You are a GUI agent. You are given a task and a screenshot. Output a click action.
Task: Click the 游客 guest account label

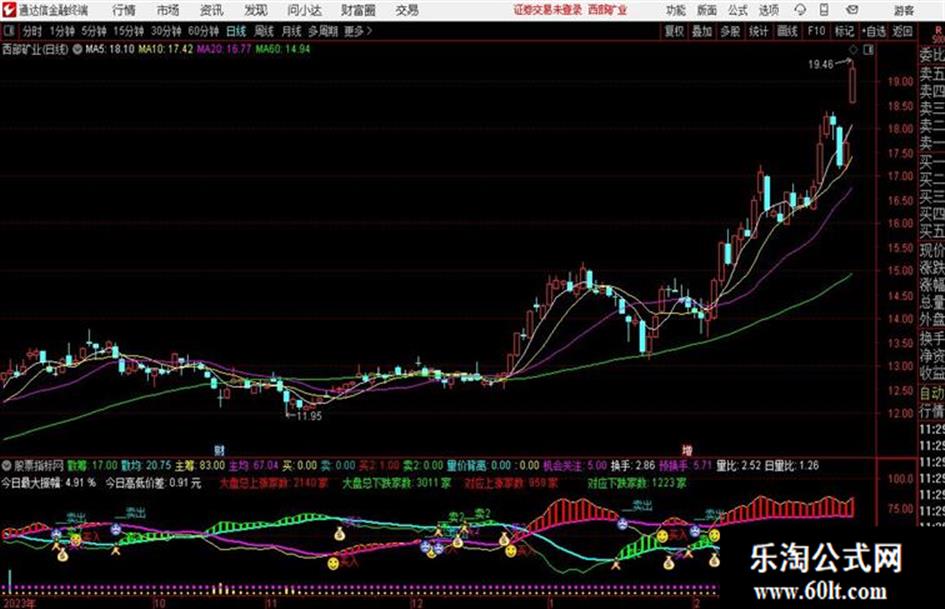pos(904,10)
